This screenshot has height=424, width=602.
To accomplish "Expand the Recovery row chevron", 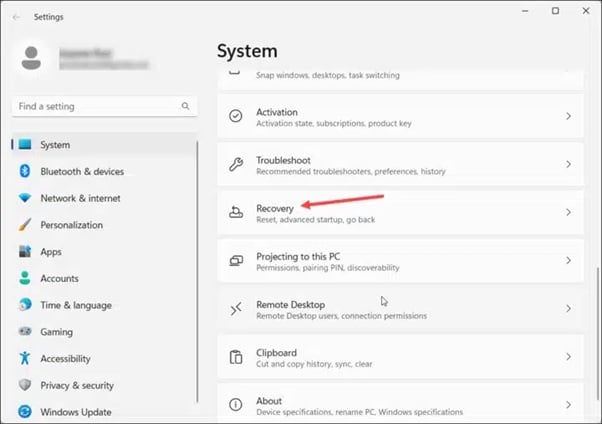I will coord(569,212).
